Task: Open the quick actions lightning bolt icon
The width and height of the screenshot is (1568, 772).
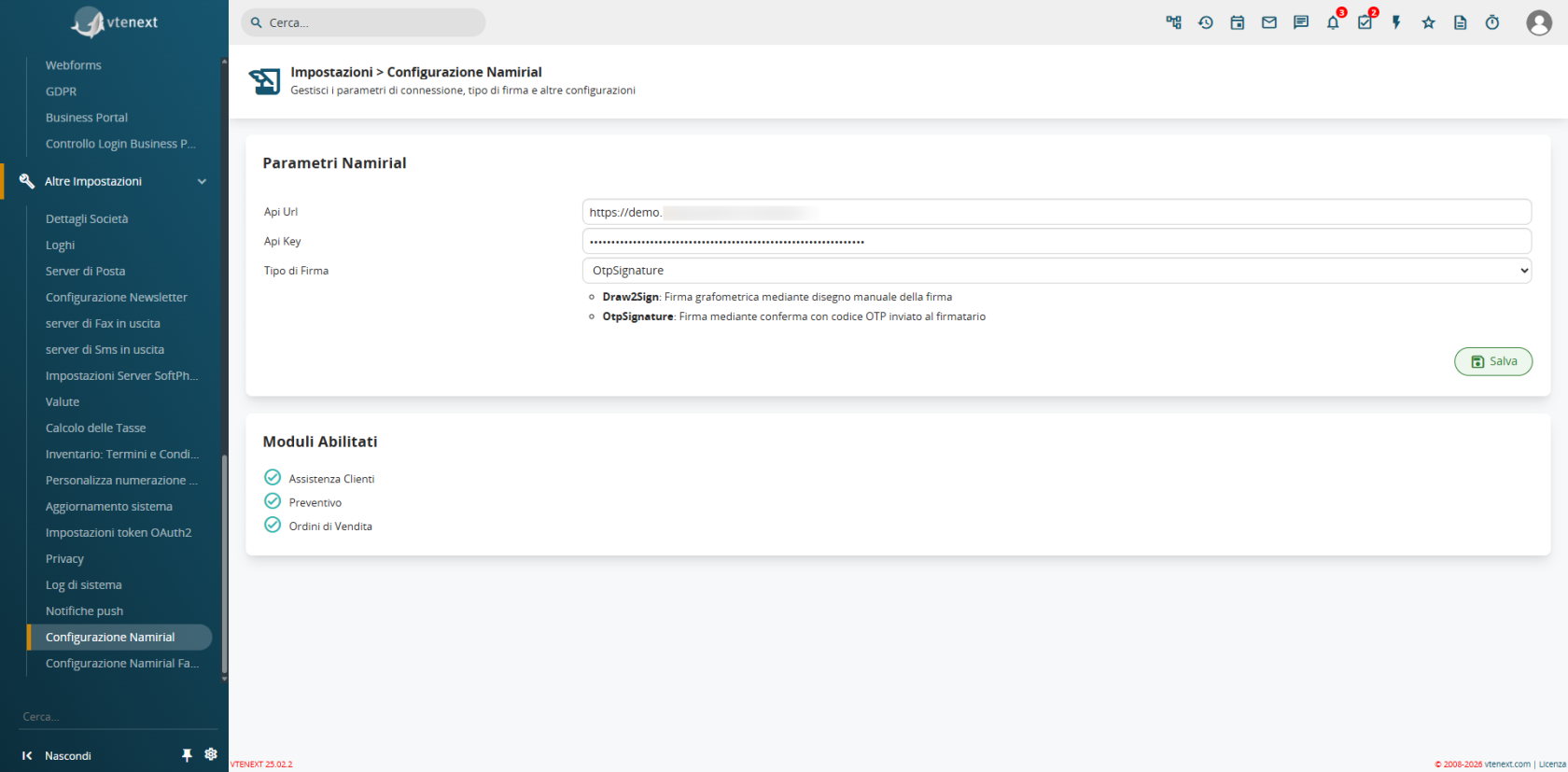Action: coord(1396,22)
